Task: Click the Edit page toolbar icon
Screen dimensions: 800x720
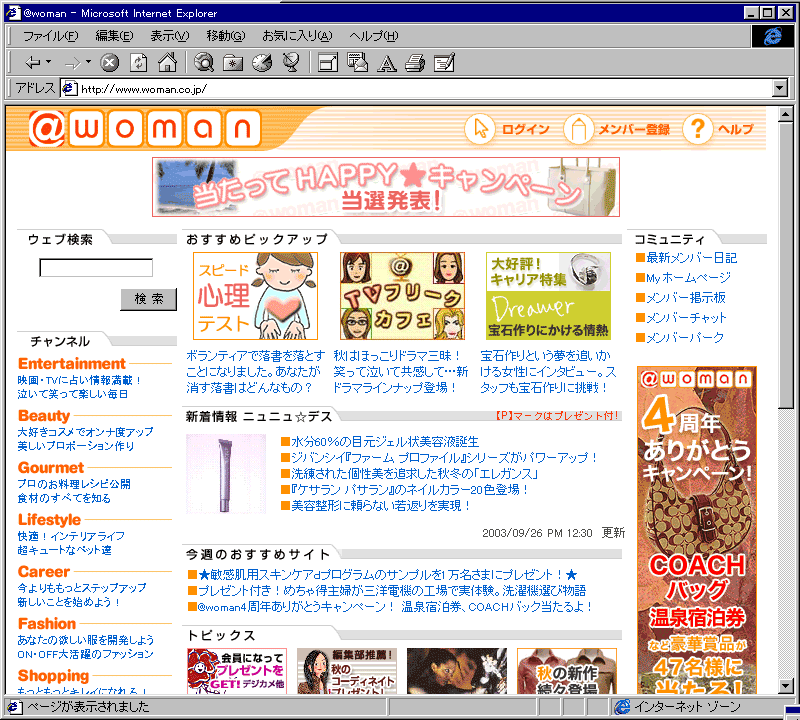Action: pyautogui.click(x=444, y=63)
